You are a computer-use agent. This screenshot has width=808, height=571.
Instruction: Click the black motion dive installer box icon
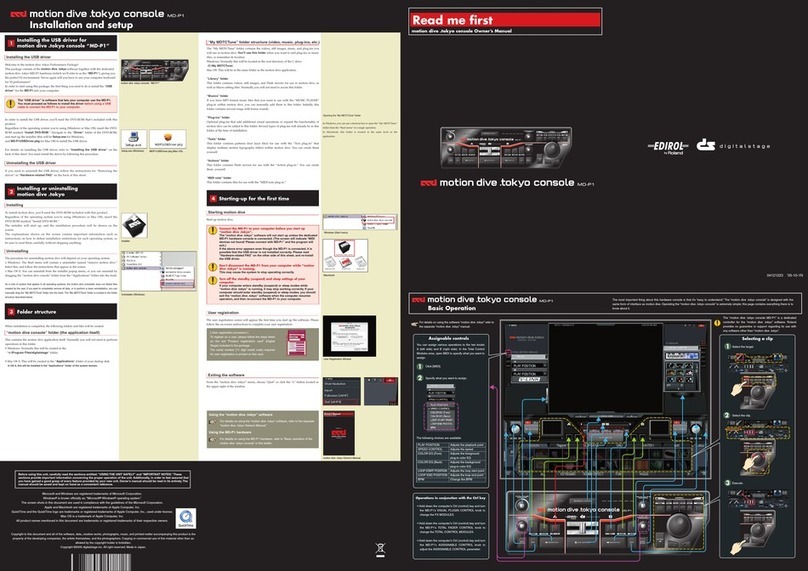(x=134, y=225)
